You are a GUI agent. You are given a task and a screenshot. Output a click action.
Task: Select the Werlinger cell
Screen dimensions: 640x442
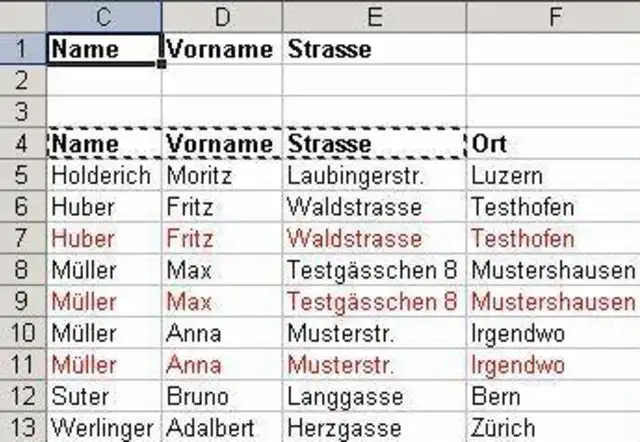coord(103,427)
